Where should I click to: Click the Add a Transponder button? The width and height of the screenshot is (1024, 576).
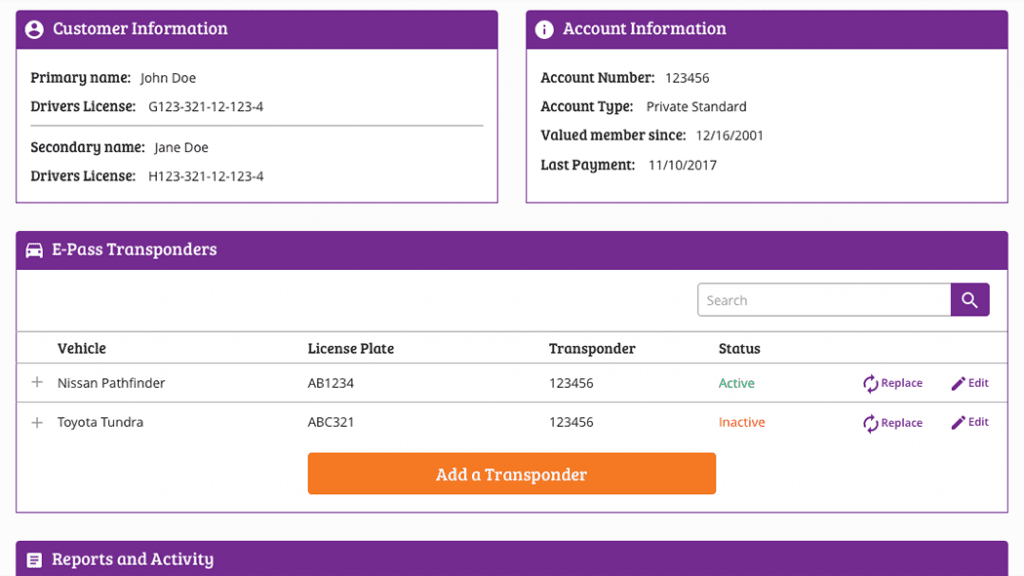(511, 473)
